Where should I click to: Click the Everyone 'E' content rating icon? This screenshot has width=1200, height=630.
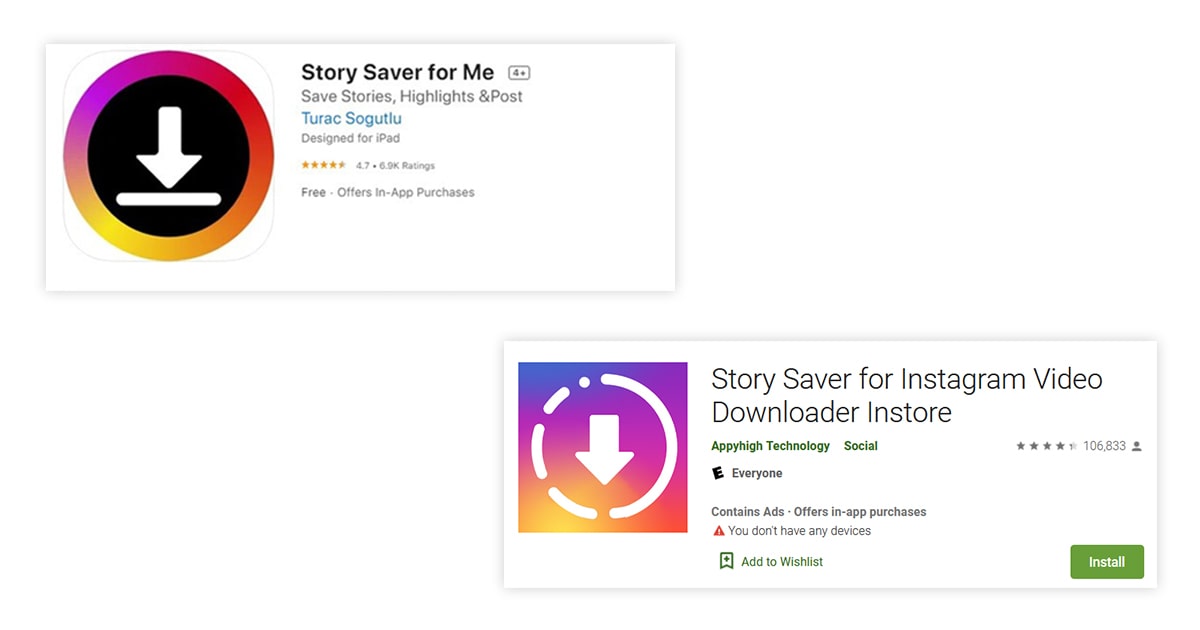718,473
